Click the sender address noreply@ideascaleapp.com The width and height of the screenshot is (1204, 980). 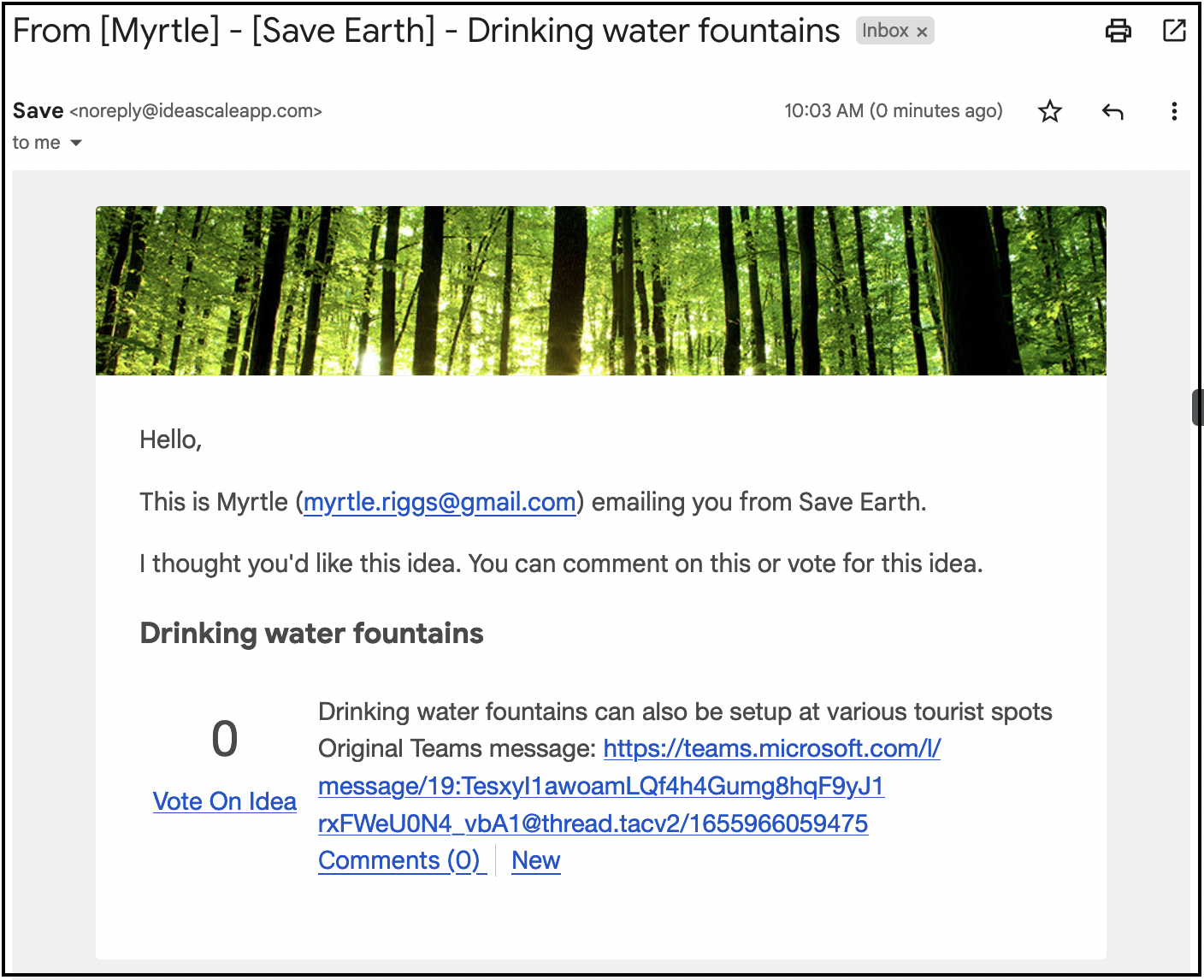pyautogui.click(x=196, y=111)
